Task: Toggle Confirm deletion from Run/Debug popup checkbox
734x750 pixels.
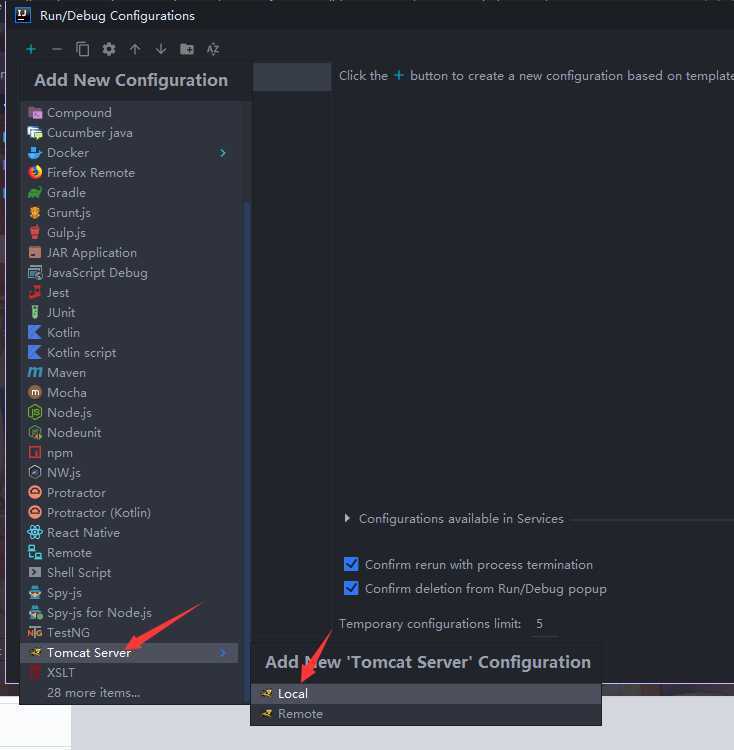Action: coord(351,588)
